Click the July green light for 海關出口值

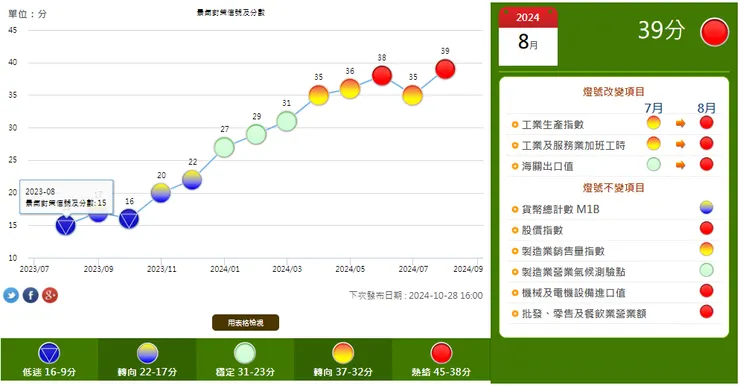point(654,164)
